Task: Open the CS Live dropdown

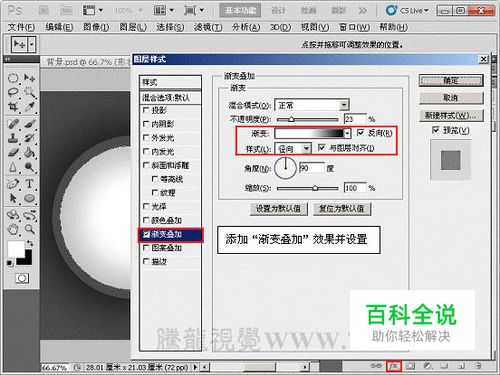Action: (407, 10)
